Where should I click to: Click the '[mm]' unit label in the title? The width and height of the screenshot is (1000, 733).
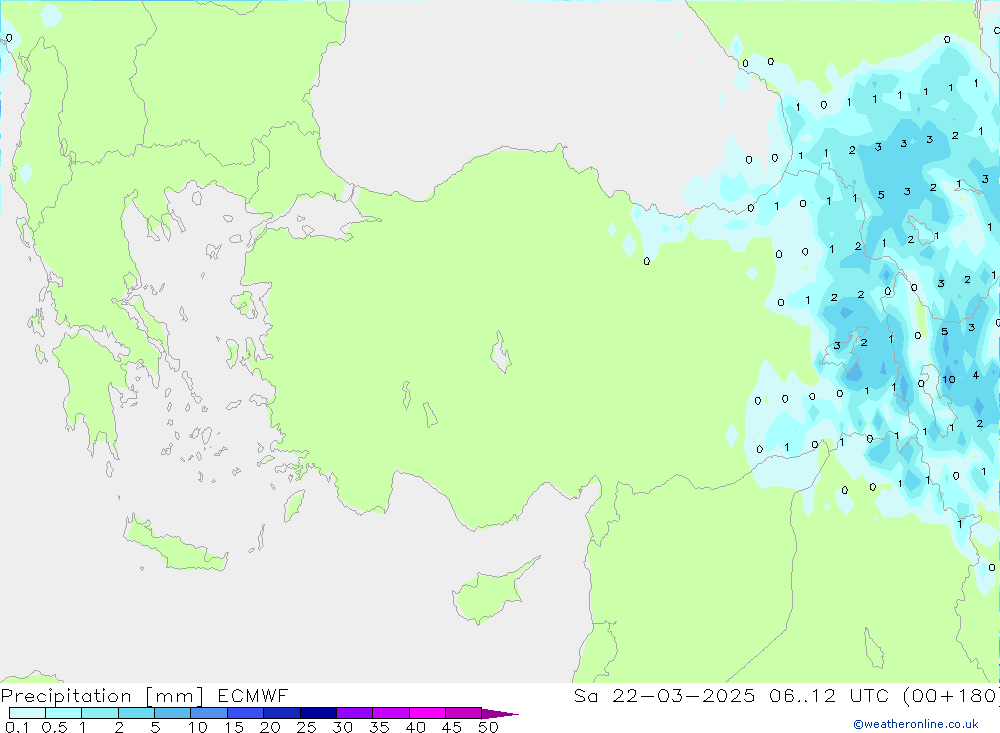pyautogui.click(x=175, y=695)
